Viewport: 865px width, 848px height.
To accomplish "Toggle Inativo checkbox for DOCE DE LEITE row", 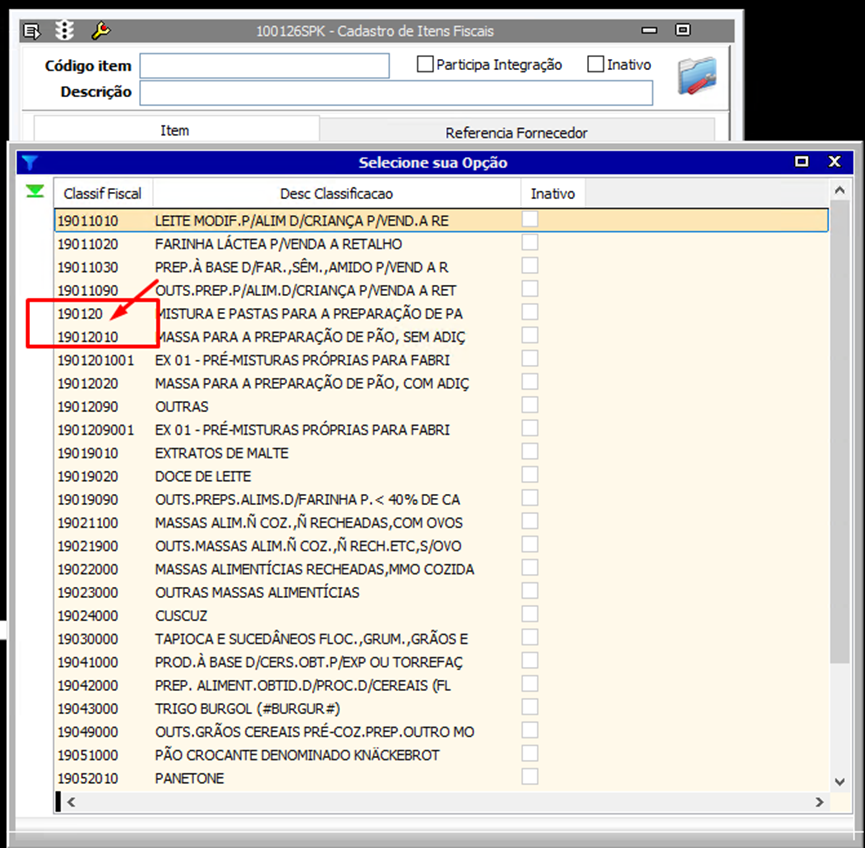I will [x=530, y=475].
